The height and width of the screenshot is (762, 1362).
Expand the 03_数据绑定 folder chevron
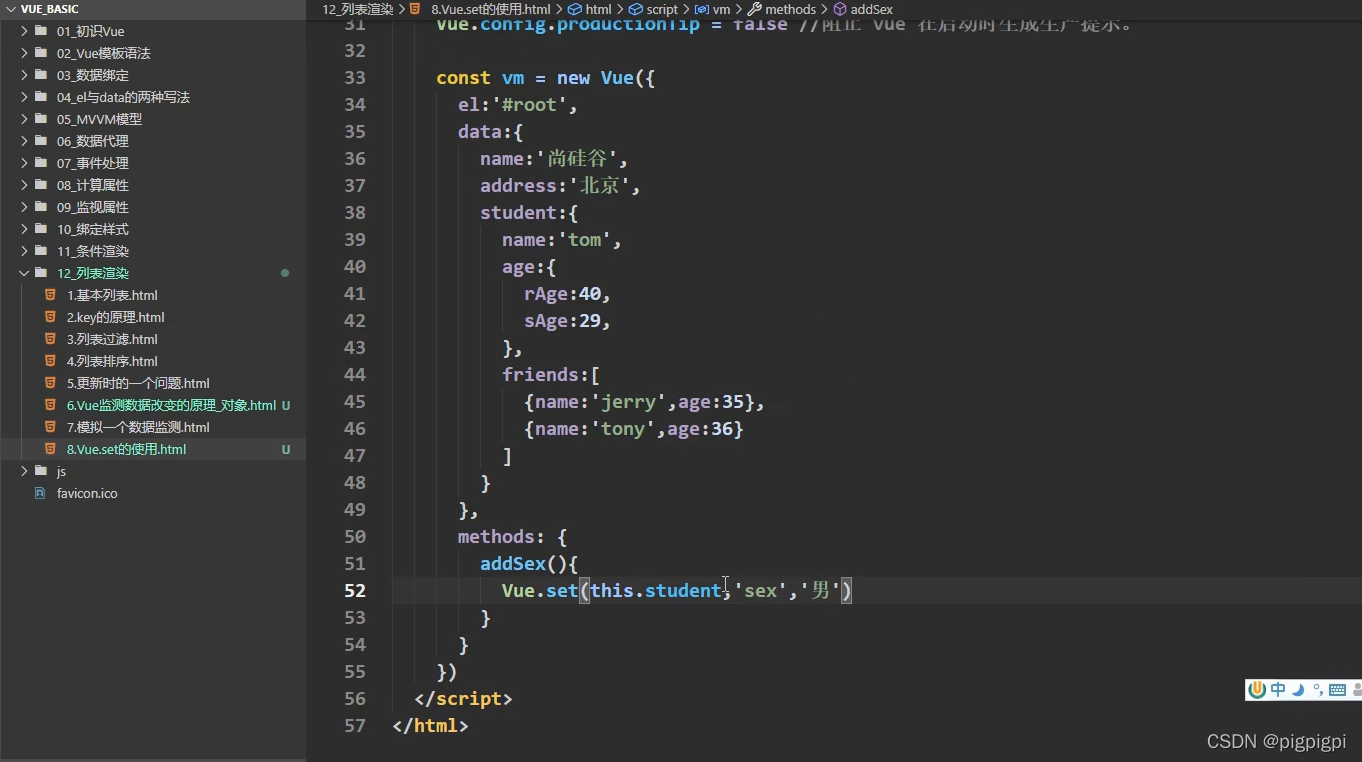(x=24, y=75)
